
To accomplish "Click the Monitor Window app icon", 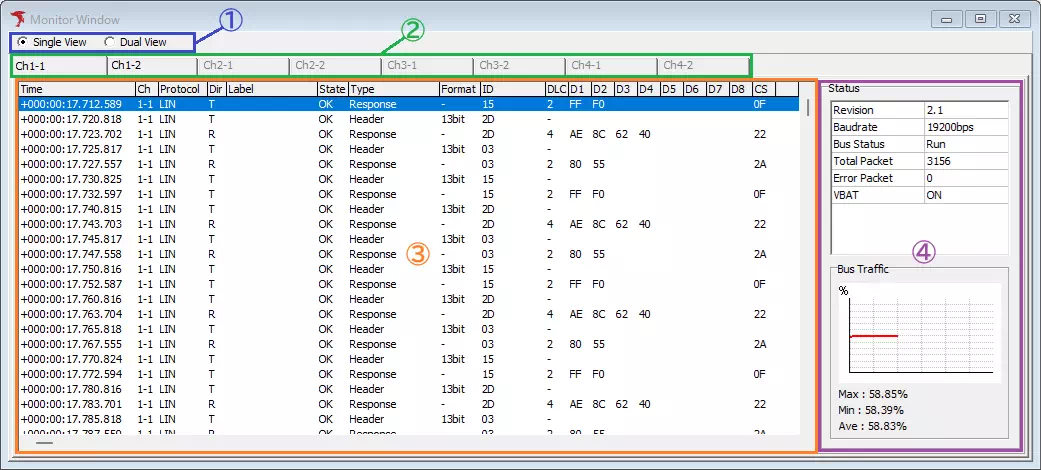I will (x=16, y=18).
